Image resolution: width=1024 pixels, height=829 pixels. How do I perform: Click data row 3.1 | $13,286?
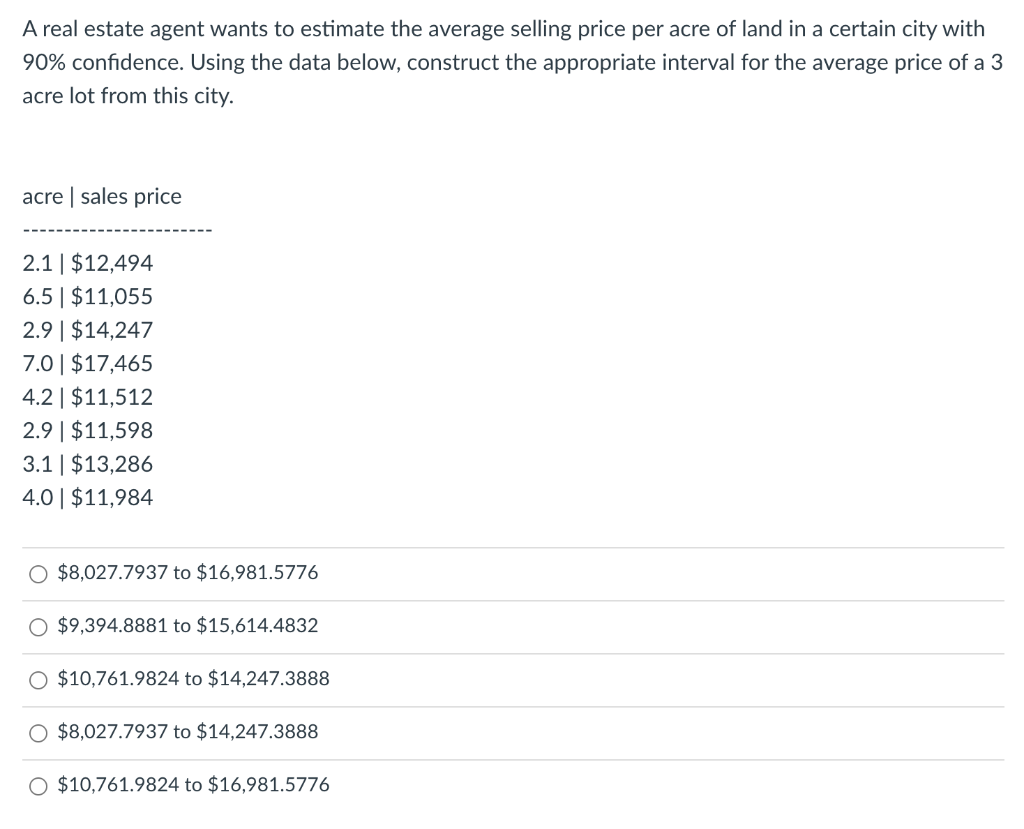pyautogui.click(x=88, y=464)
